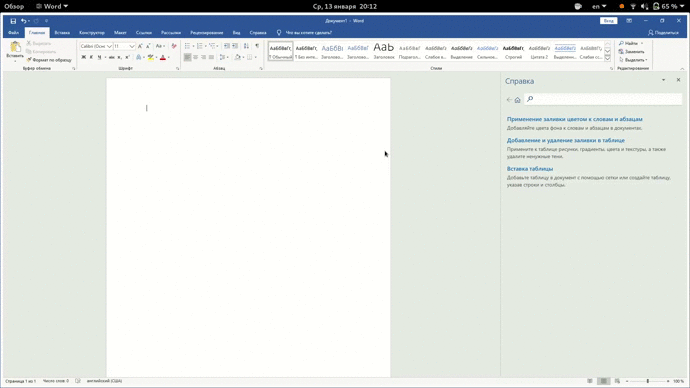This screenshot has width=690, height=388.
Task: Click the tell me what to do box
Action: tap(305, 33)
